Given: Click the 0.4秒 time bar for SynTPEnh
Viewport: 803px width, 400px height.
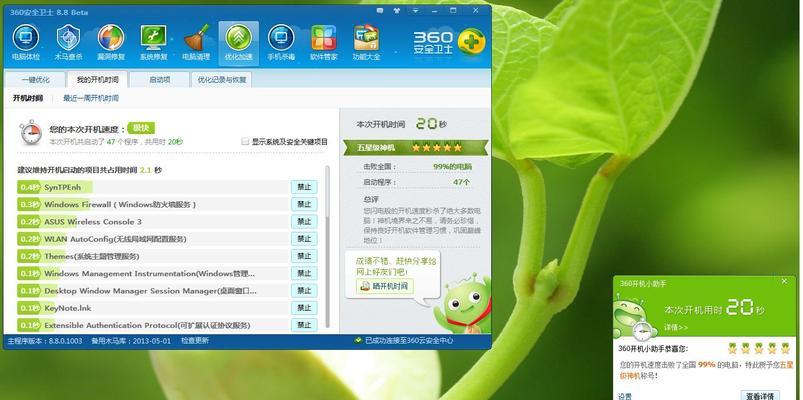Looking at the screenshot, I should click(x=29, y=187).
